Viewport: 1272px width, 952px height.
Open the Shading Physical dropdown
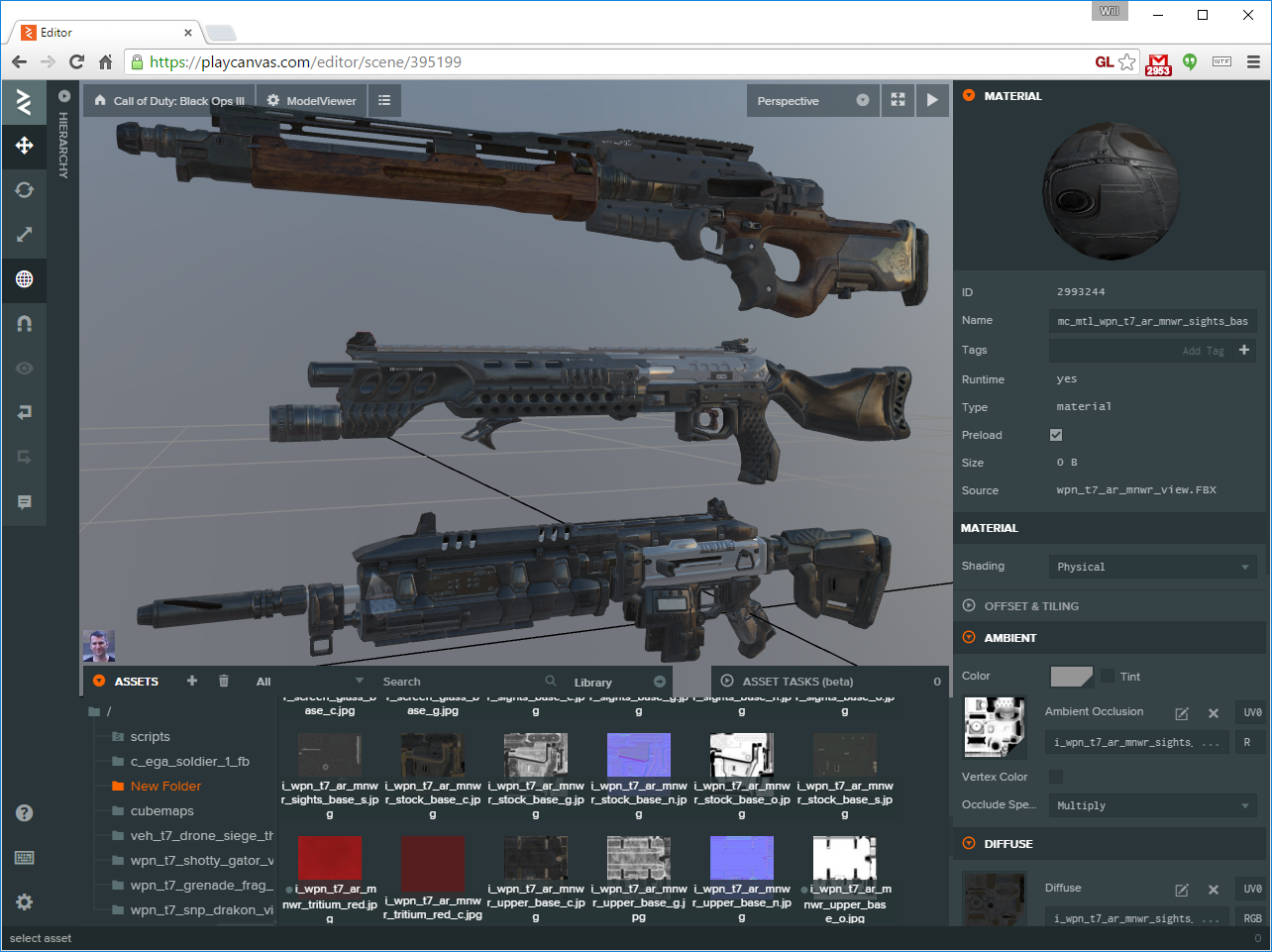tap(1152, 567)
